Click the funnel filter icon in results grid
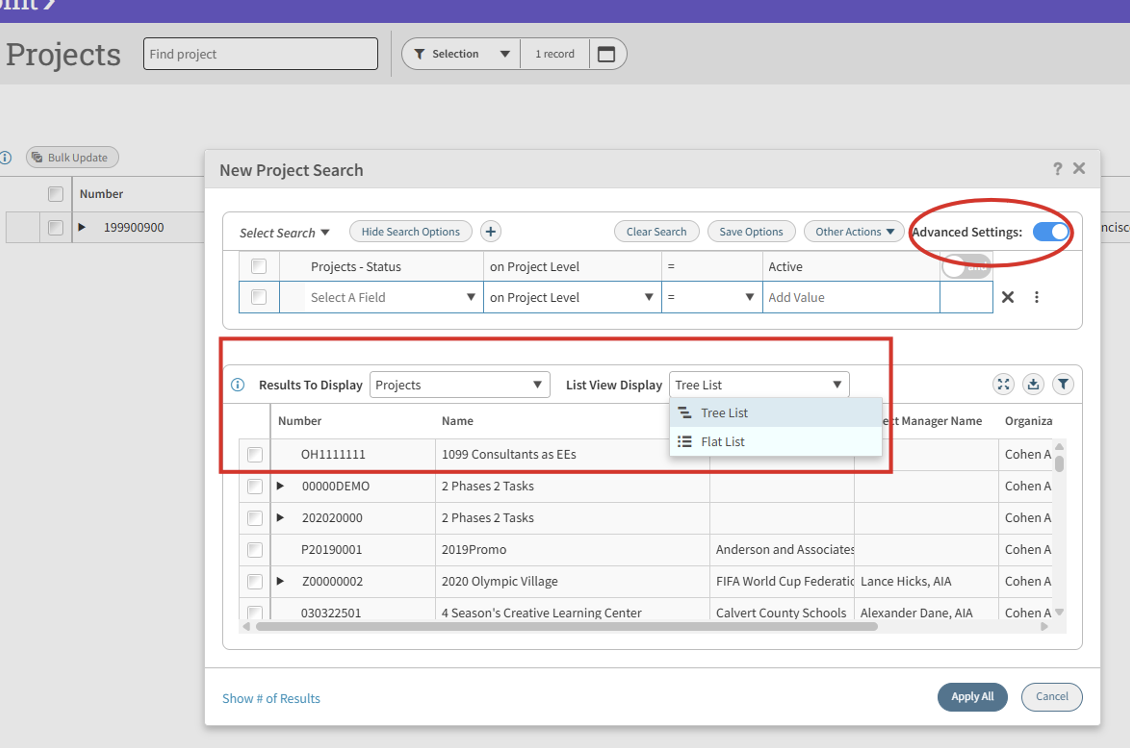1130x748 pixels. (1063, 384)
